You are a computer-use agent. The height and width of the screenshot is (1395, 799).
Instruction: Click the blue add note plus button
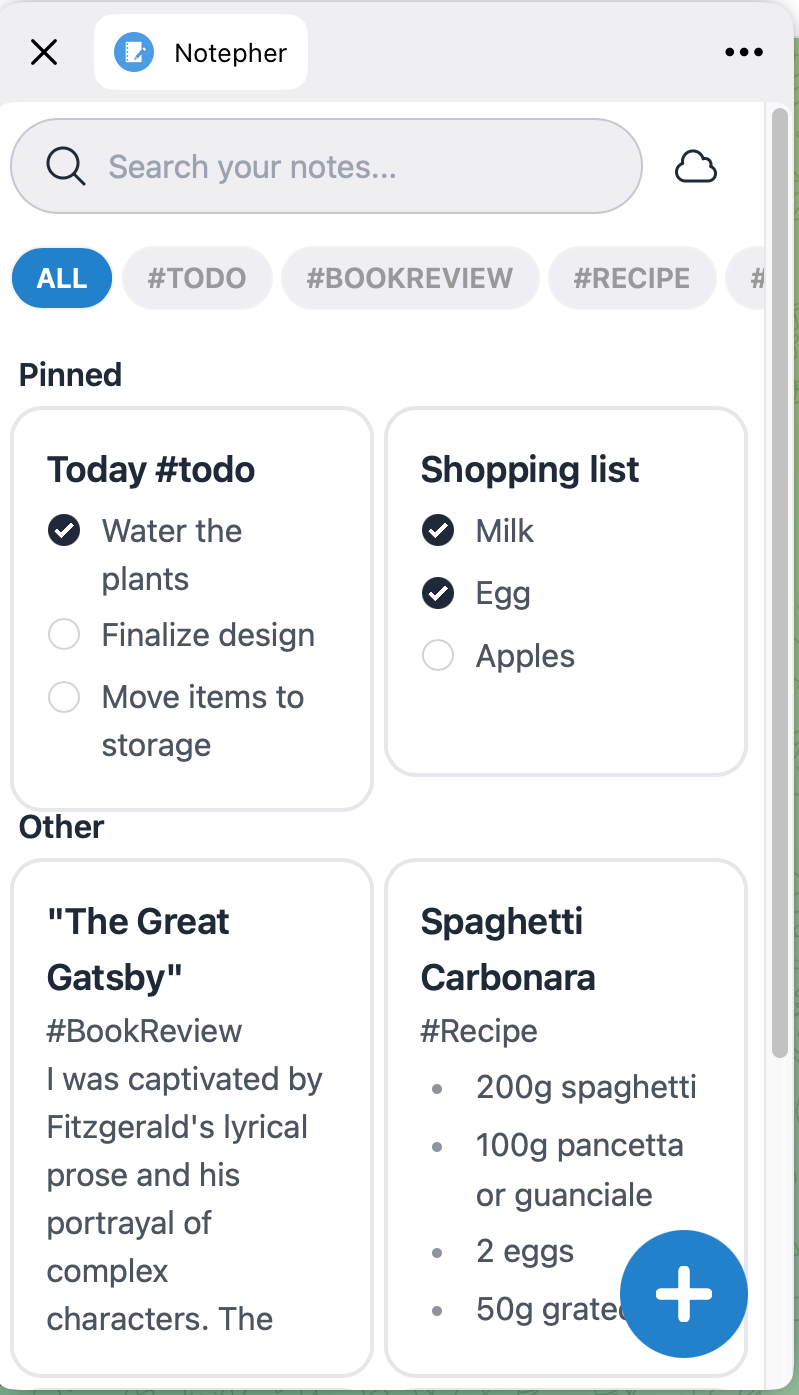pyautogui.click(x=684, y=1293)
